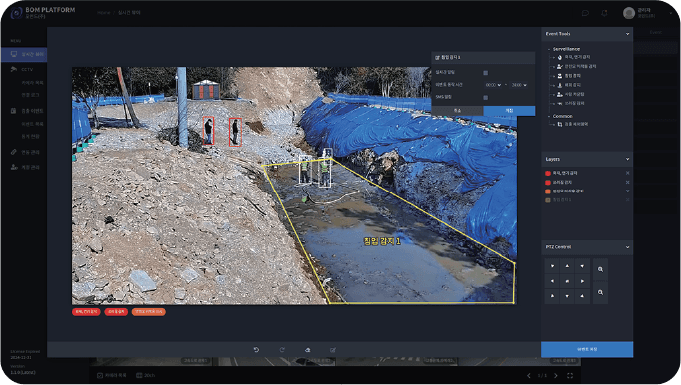Click the second red tag below video
The height and width of the screenshot is (385, 681).
[x=116, y=312]
